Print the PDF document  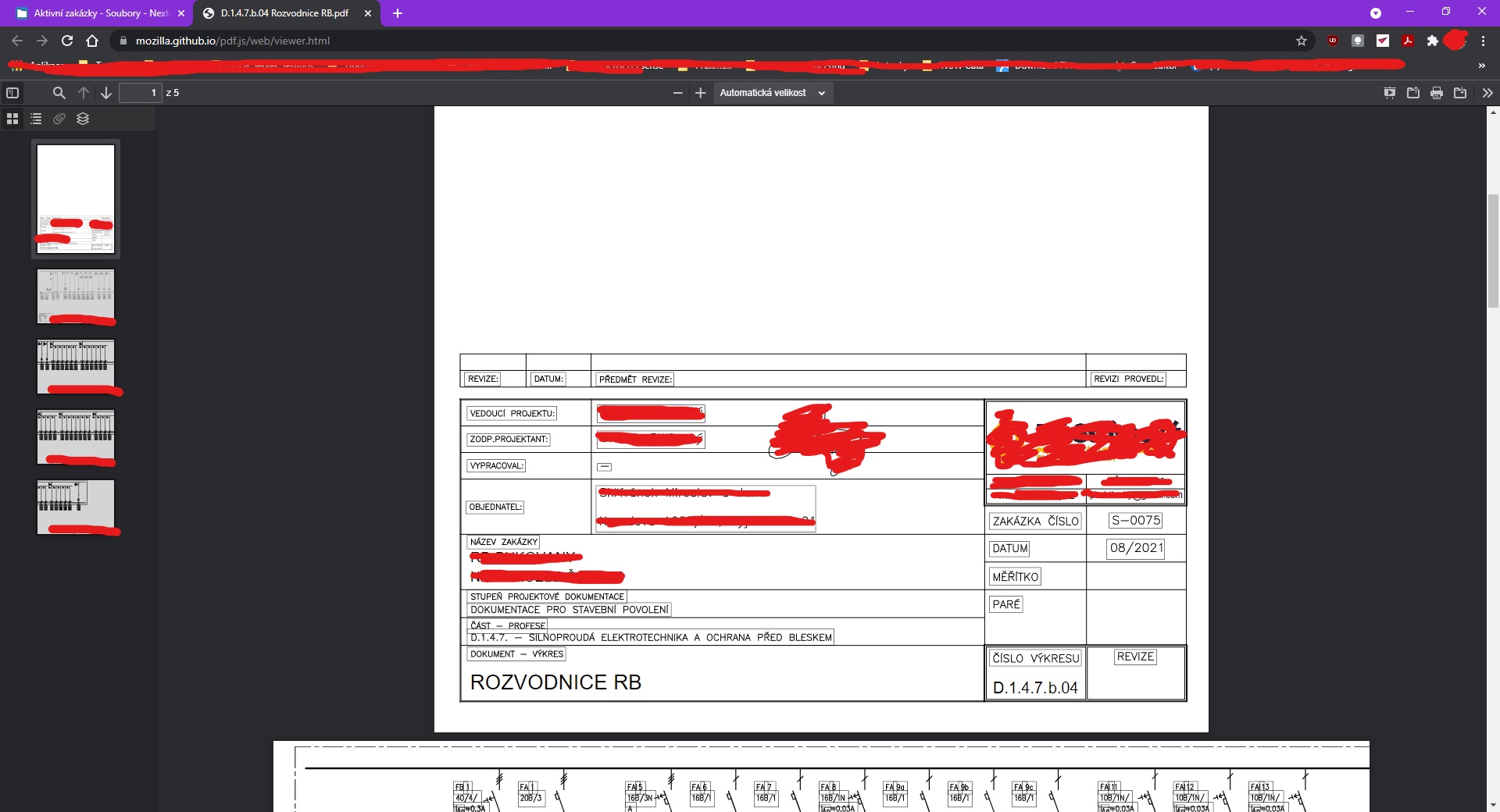[x=1437, y=93]
